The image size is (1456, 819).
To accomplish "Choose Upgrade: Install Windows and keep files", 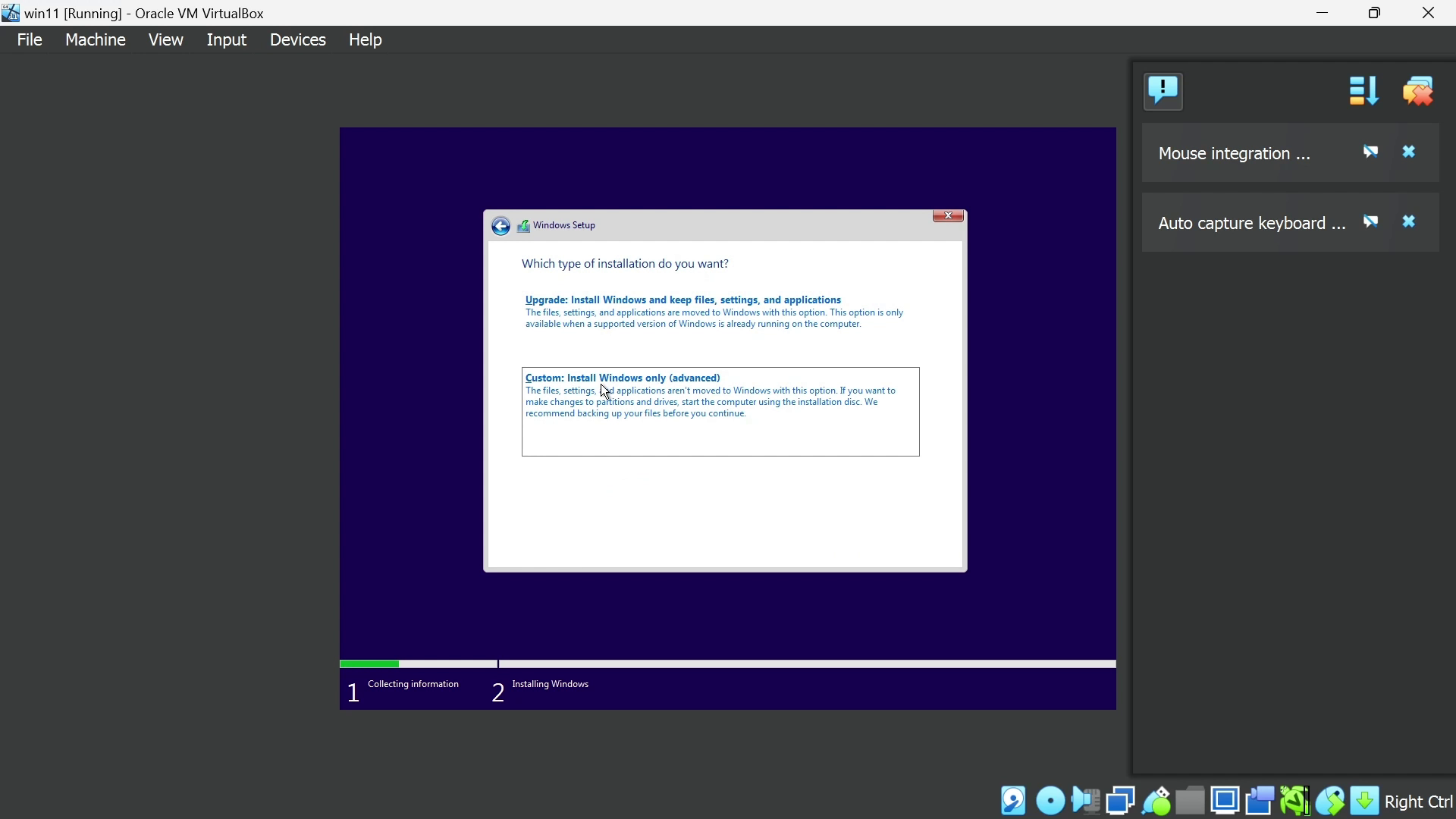I will pyautogui.click(x=682, y=300).
